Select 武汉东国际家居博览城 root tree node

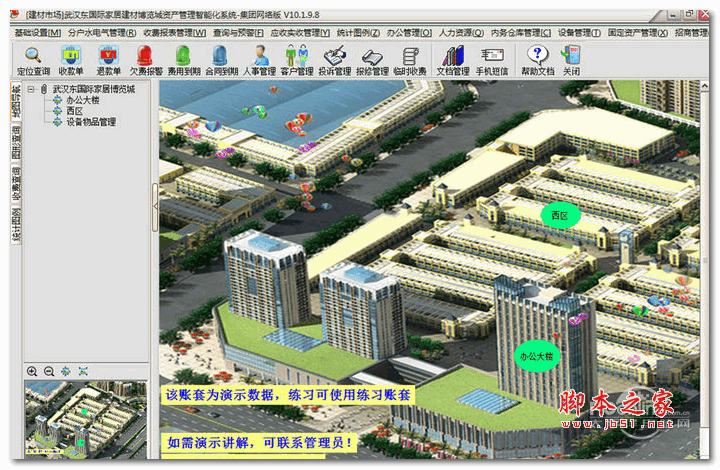(x=94, y=89)
